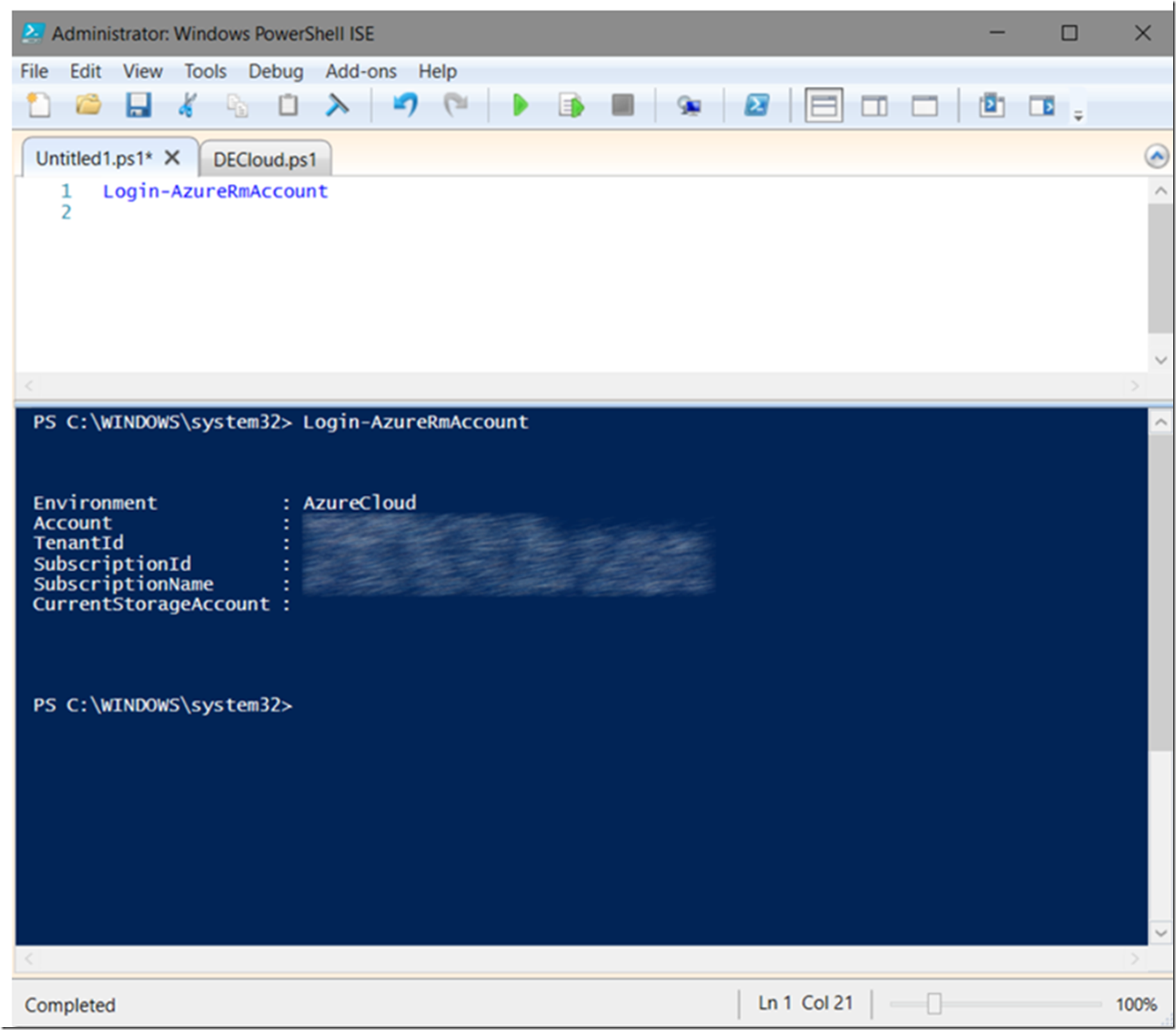Screen dimensions: 1176x1030
Task: Show script pane on top layout
Action: [x=824, y=106]
